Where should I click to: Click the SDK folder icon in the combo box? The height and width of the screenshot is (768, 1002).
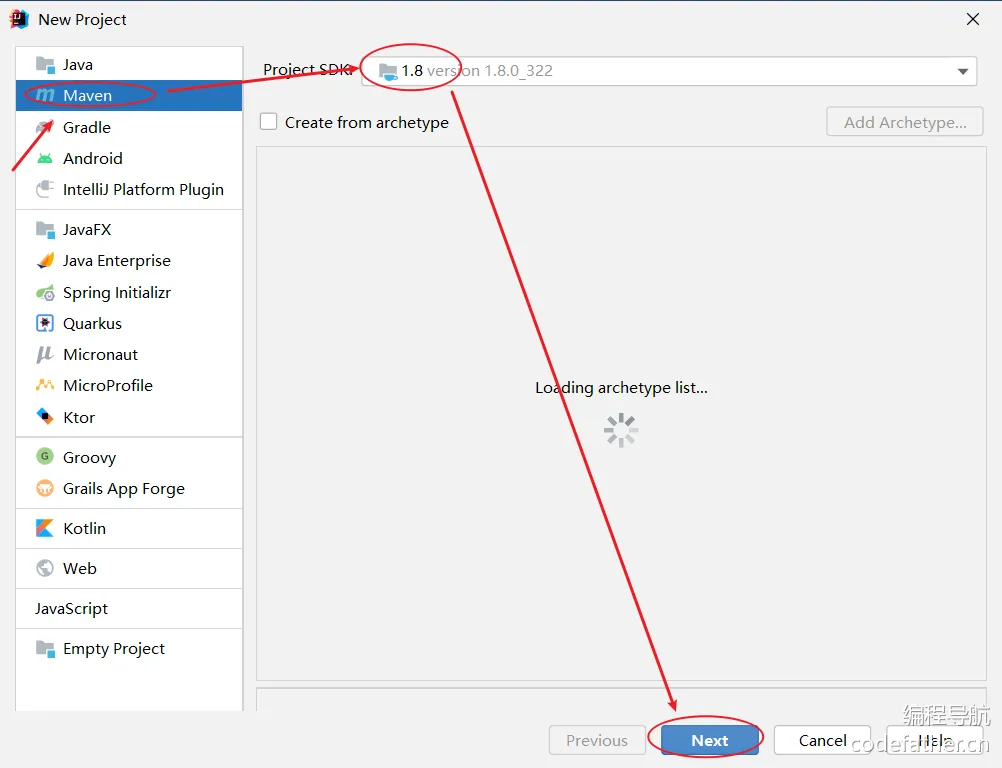click(x=388, y=71)
